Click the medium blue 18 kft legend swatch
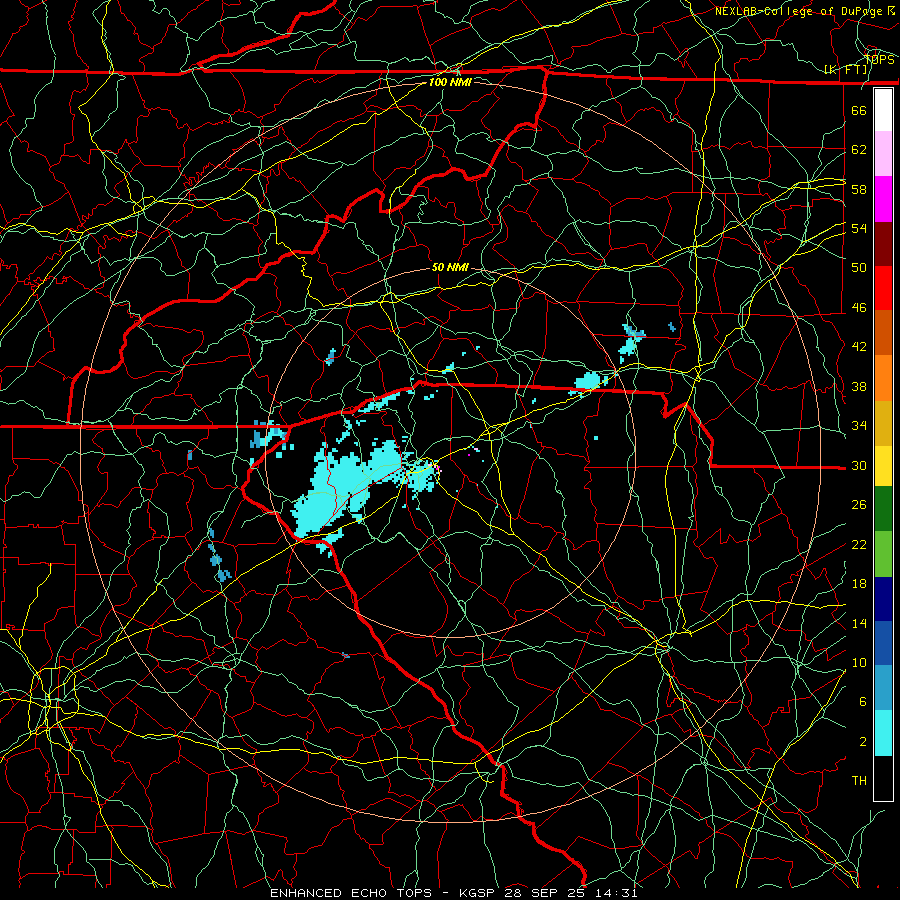The width and height of the screenshot is (900, 900). (883, 643)
